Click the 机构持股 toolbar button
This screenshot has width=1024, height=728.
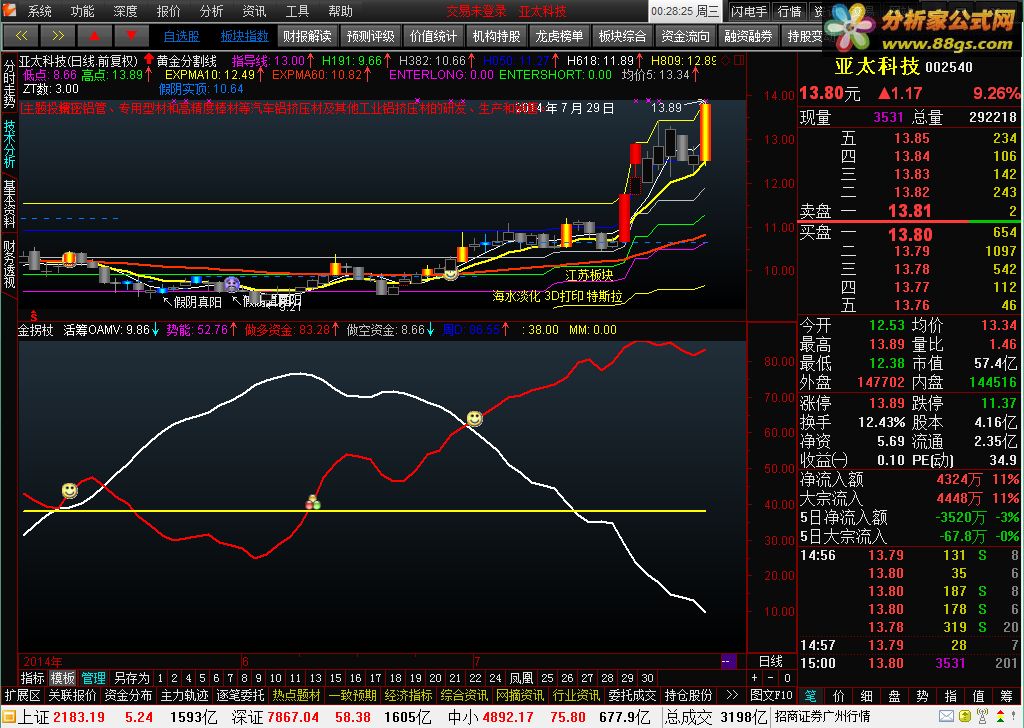[x=496, y=36]
